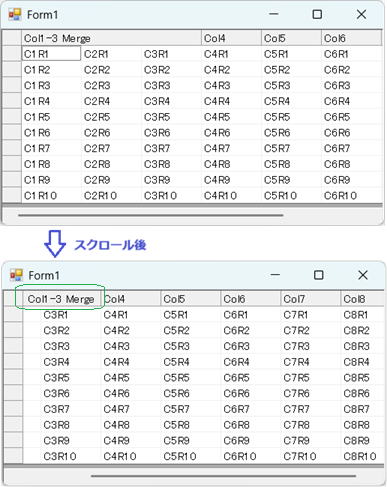Select cell C3R1 in bottom window
The width and height of the screenshot is (387, 487).
(x=71, y=314)
